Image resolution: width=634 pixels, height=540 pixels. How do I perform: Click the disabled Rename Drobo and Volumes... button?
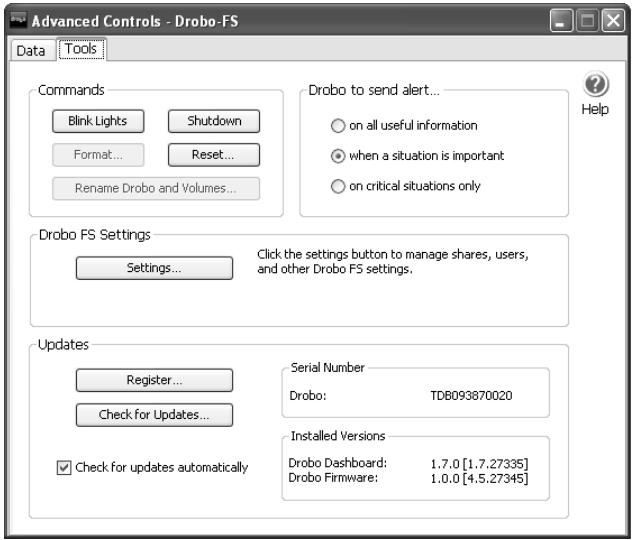pyautogui.click(x=156, y=188)
